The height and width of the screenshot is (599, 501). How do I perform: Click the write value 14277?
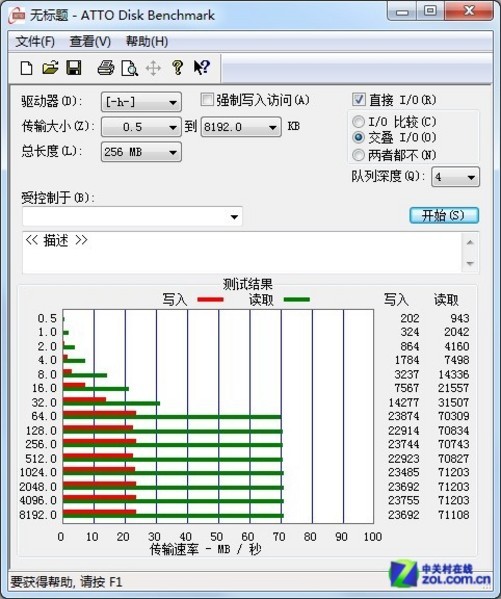tap(404, 402)
